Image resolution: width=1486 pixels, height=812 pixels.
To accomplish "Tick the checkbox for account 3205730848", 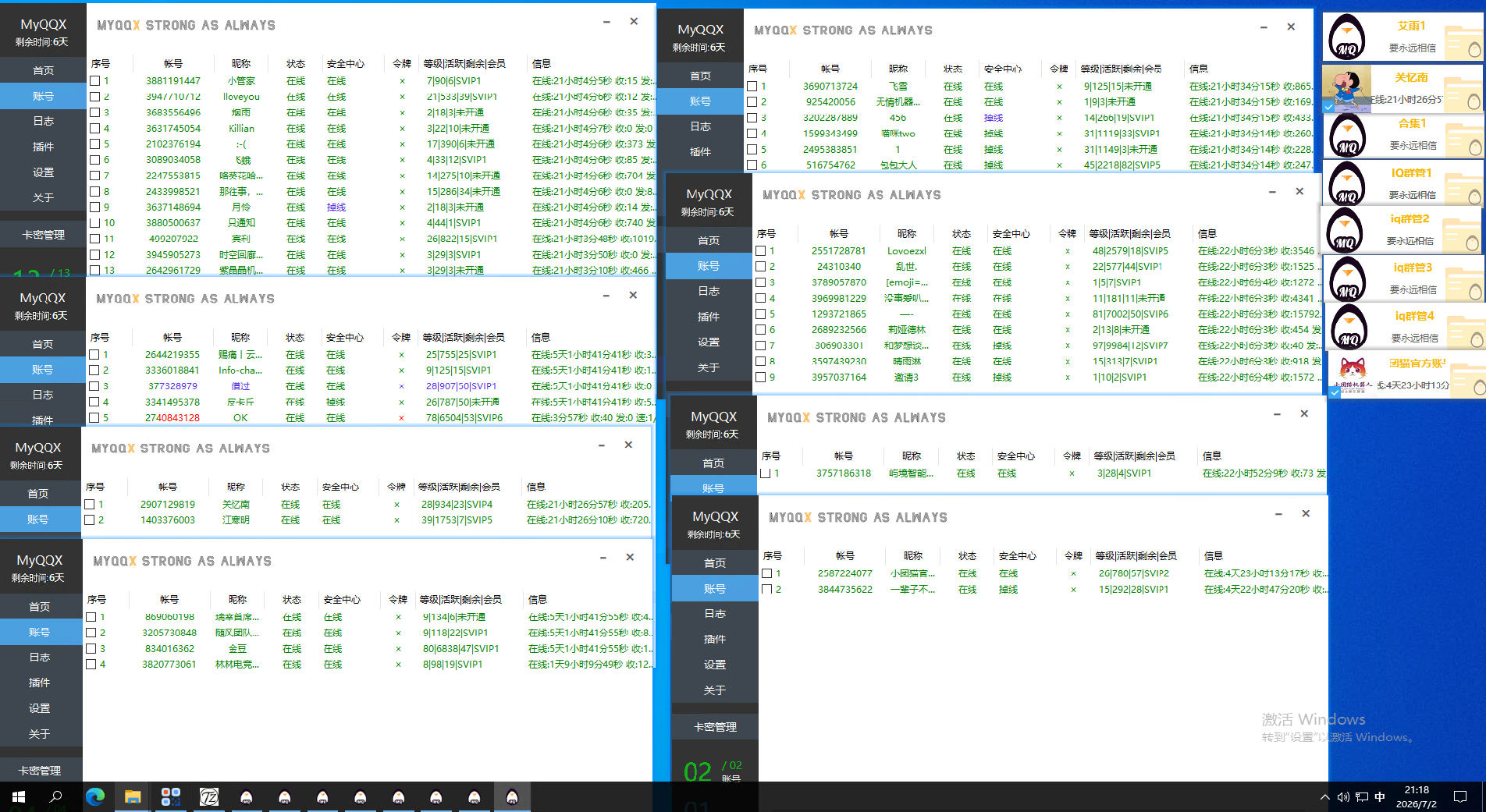I will pyautogui.click(x=91, y=633).
